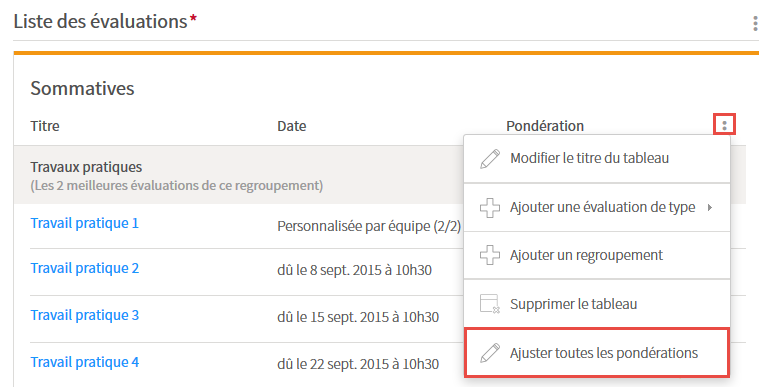Open the Travail pratique 2 link
The height and width of the screenshot is (387, 759).
pos(85,268)
